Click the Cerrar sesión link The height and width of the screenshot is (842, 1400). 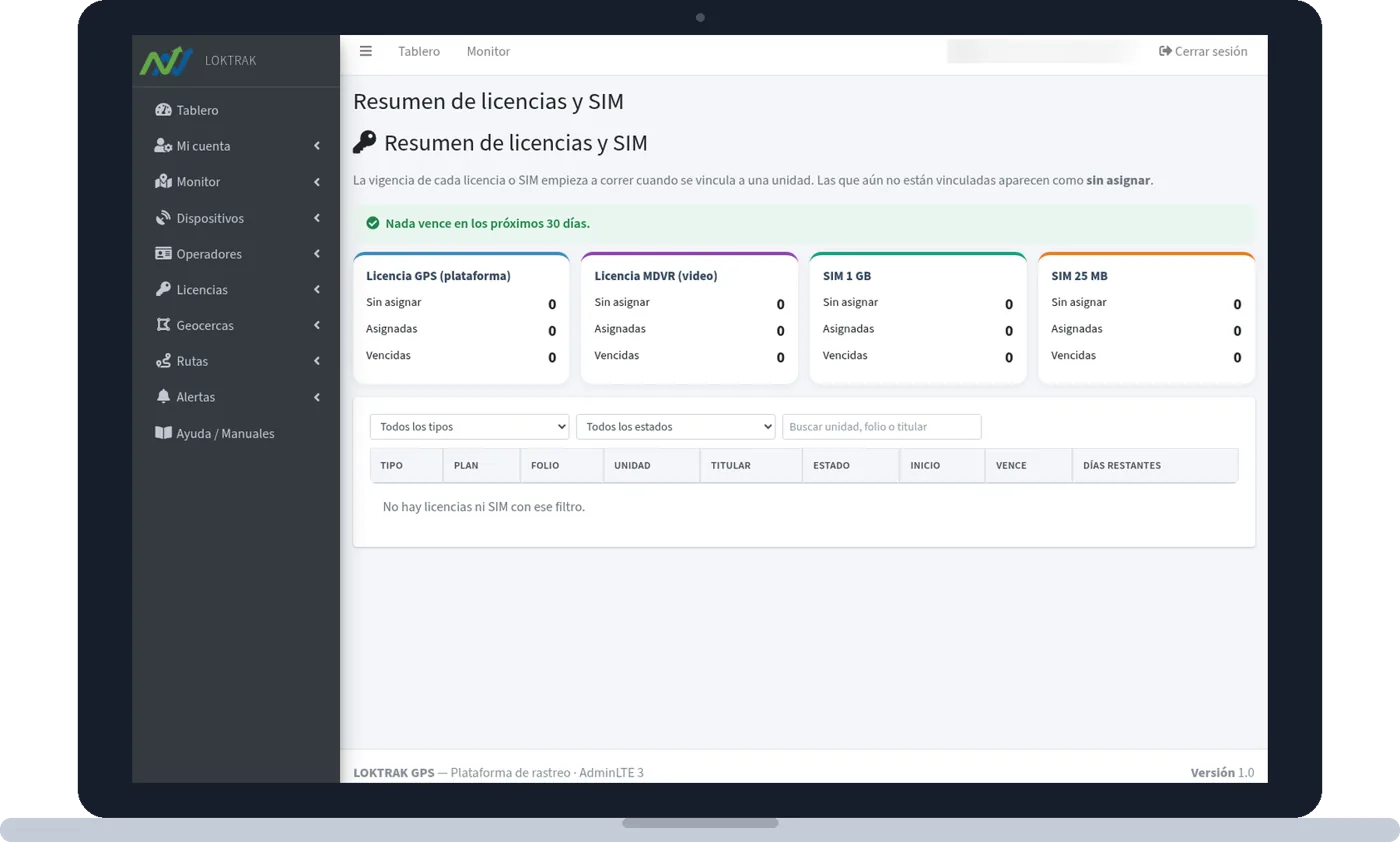(1203, 51)
